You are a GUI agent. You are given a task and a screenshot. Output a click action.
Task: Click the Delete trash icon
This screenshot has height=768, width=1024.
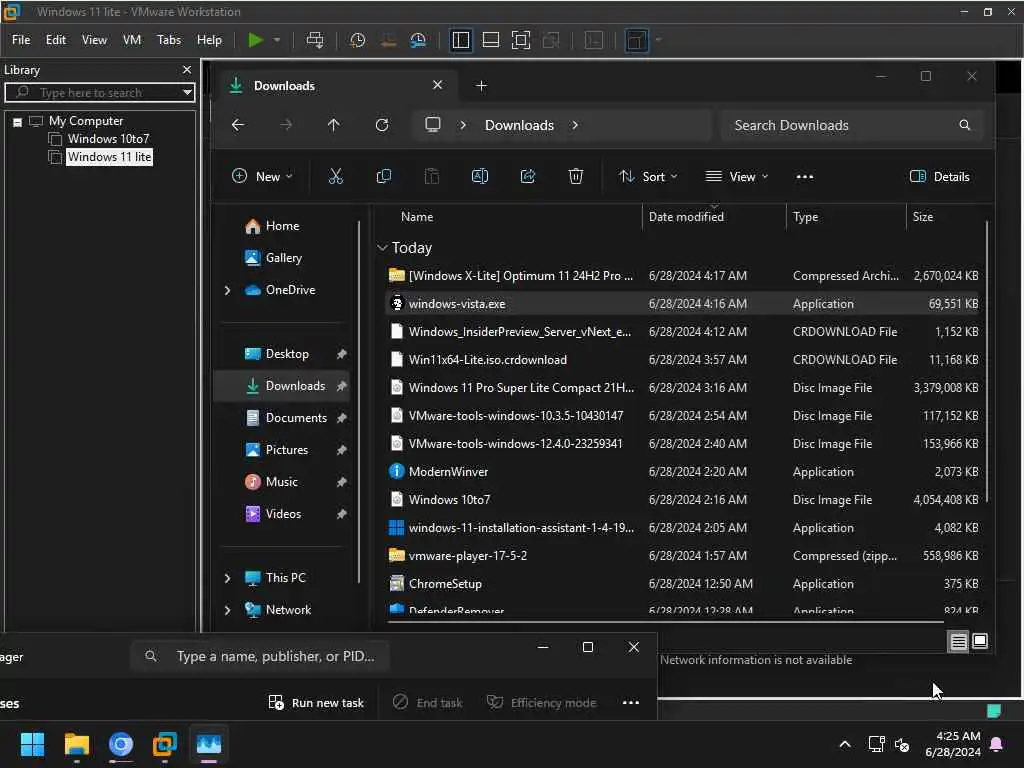click(575, 176)
